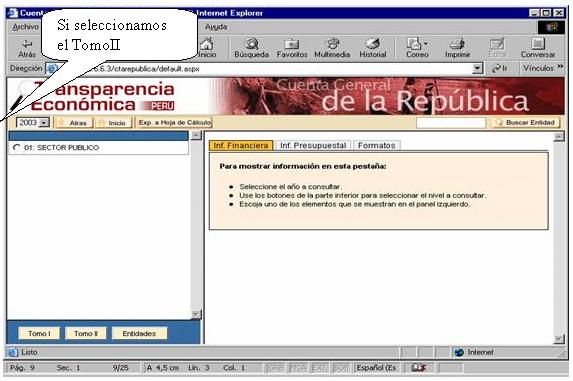Click right panel scrollbar up arrow
Viewport: 573px width, 381px height.
(x=559, y=137)
